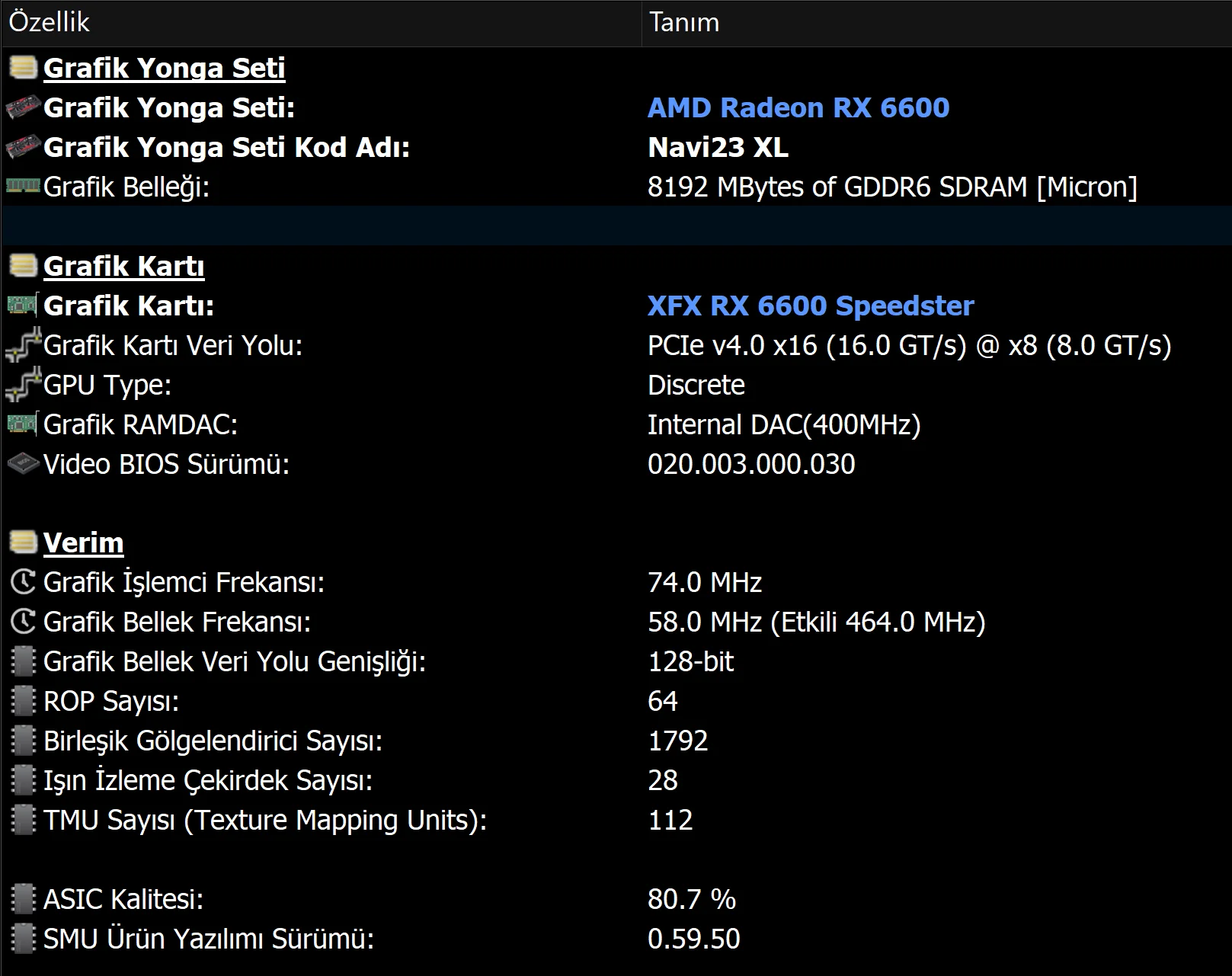Select the 58.0 MHz memory clock value
The image size is (1232, 976).
click(x=817, y=622)
